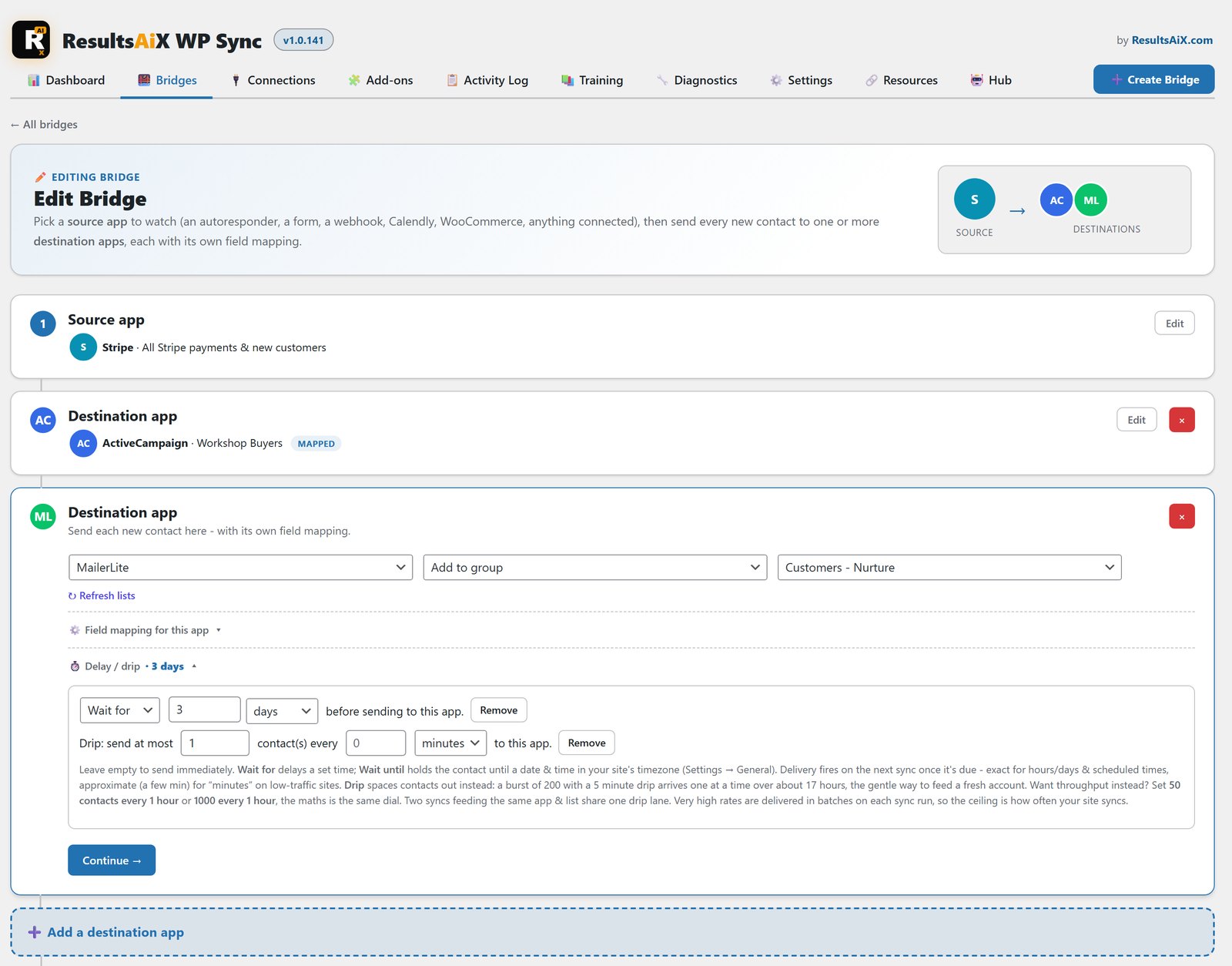Open the ResultsAiX.com link
Viewport: 1232px width, 966px height.
(x=1172, y=40)
